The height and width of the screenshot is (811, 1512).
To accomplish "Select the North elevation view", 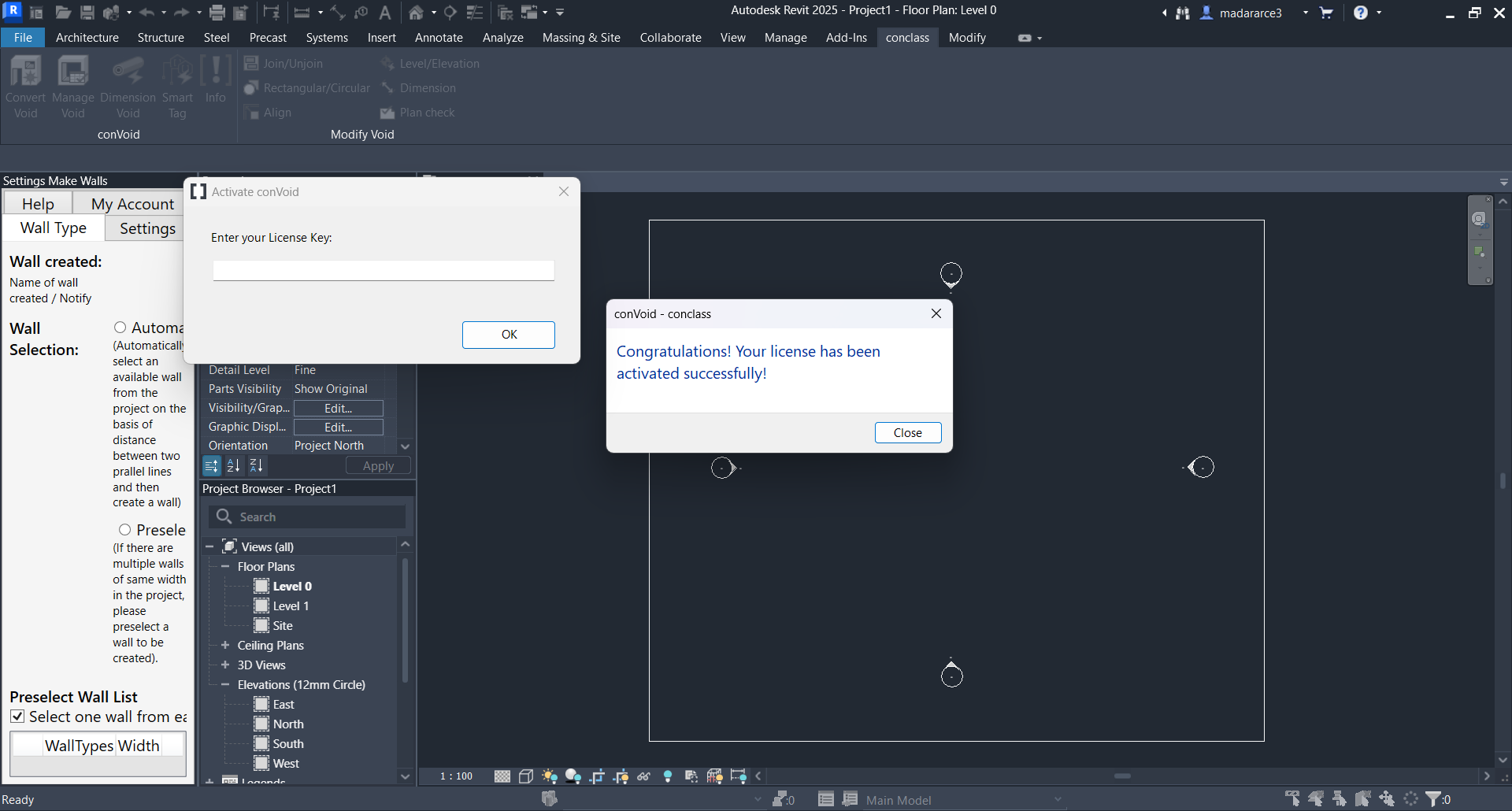I will (288, 724).
